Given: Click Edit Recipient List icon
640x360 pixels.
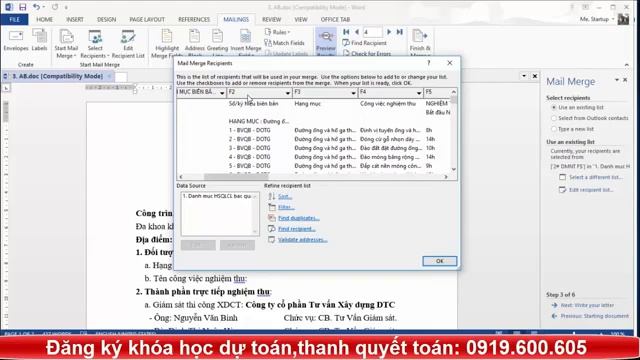Looking at the screenshot, I should point(128,44).
